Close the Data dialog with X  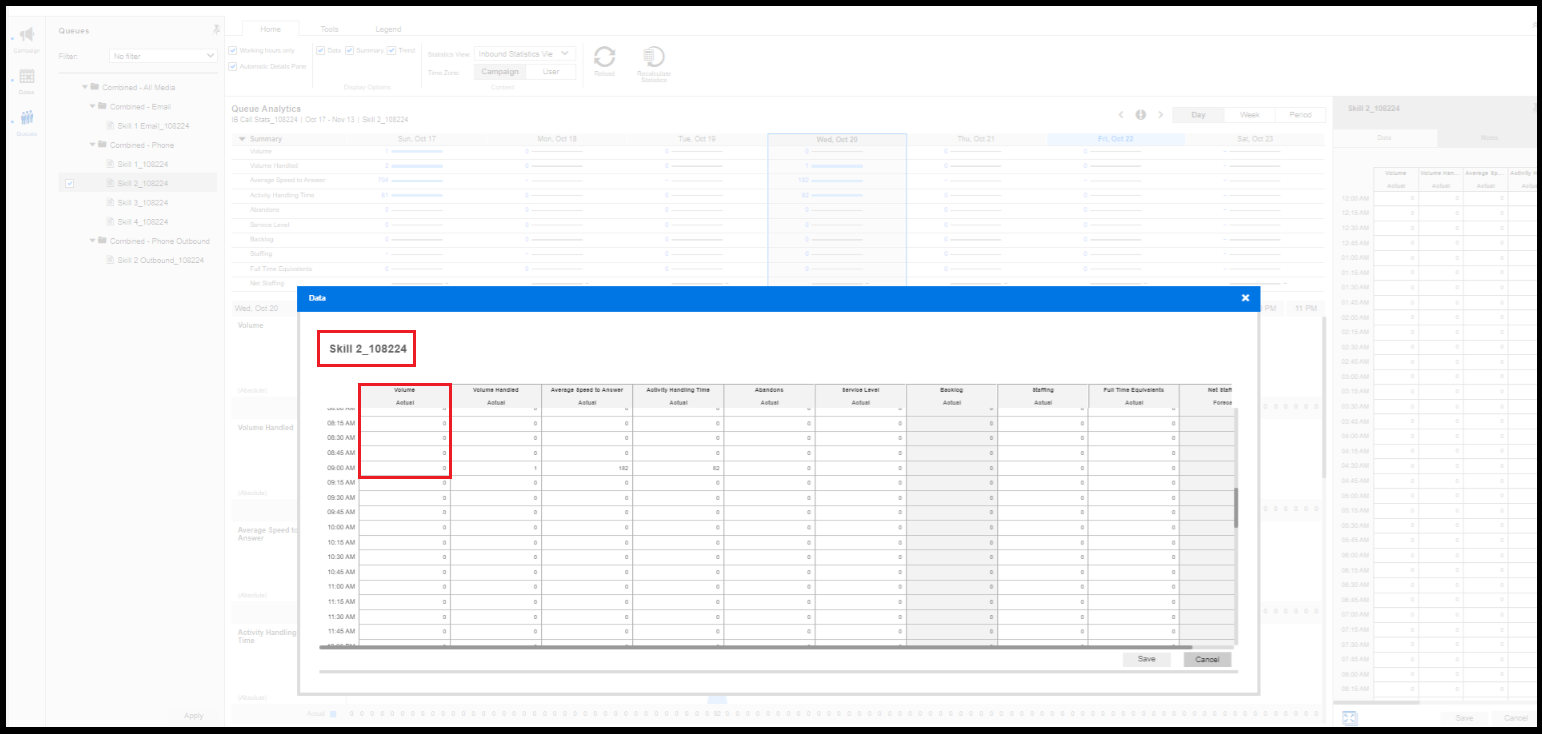pos(1245,298)
